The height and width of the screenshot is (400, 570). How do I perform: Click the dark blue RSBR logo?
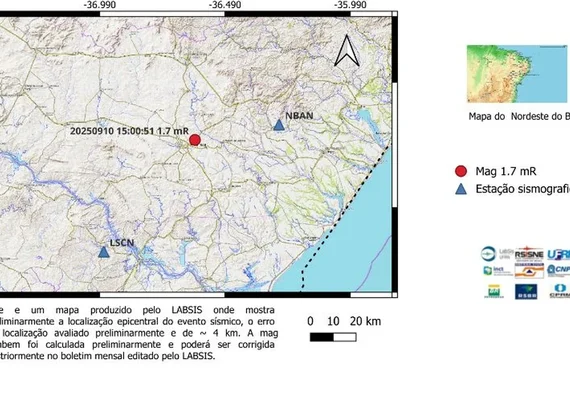[x=526, y=292]
